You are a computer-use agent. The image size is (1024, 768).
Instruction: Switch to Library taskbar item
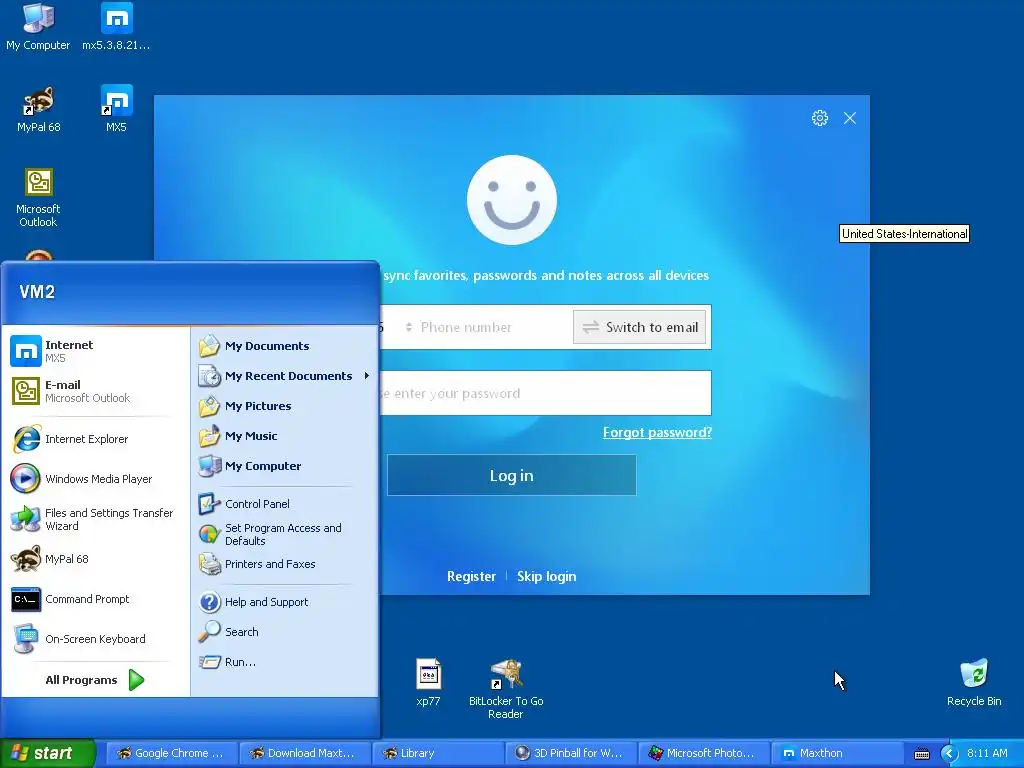pyautogui.click(x=438, y=753)
